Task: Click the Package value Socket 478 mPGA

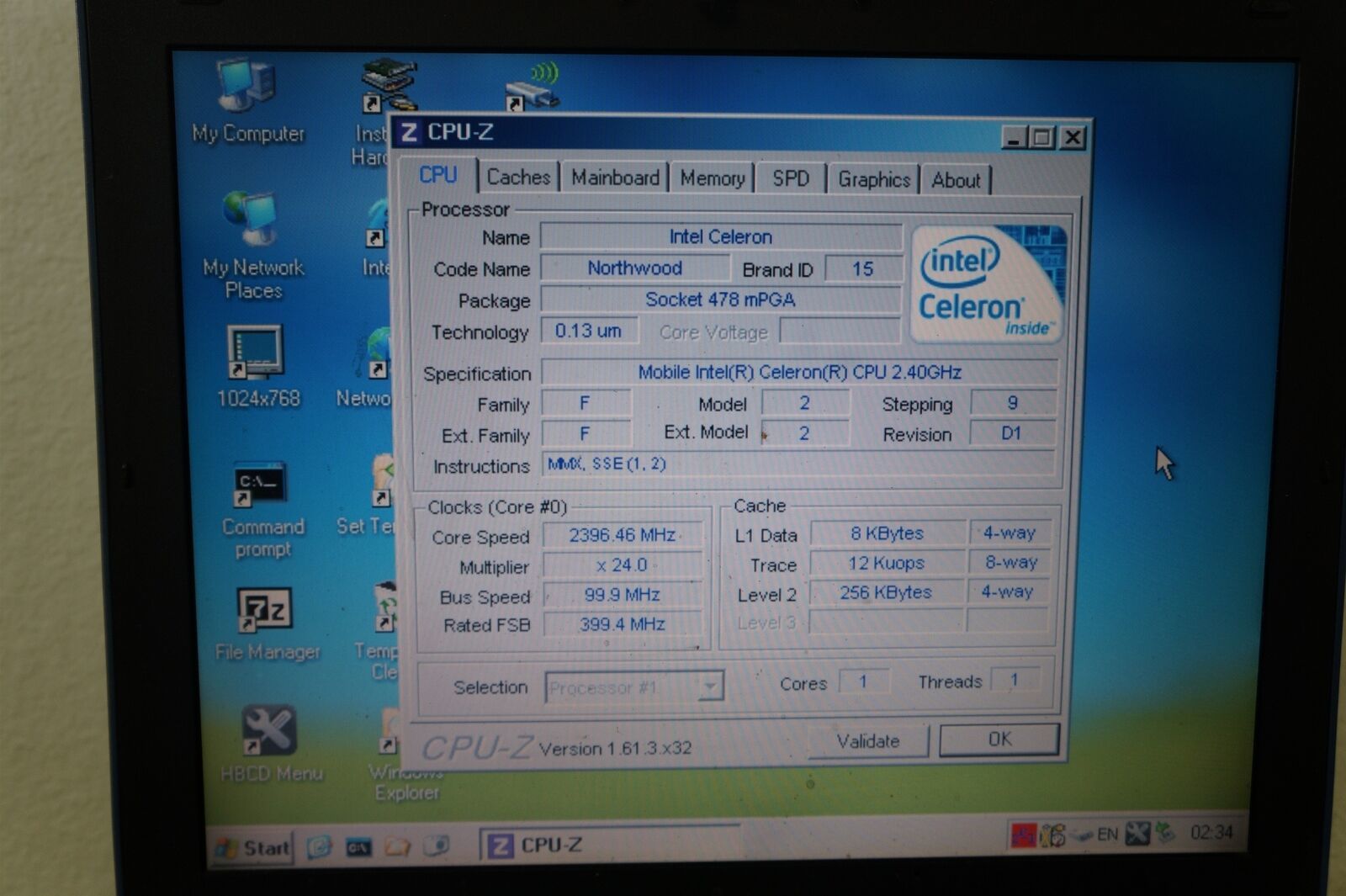Action: (x=721, y=300)
